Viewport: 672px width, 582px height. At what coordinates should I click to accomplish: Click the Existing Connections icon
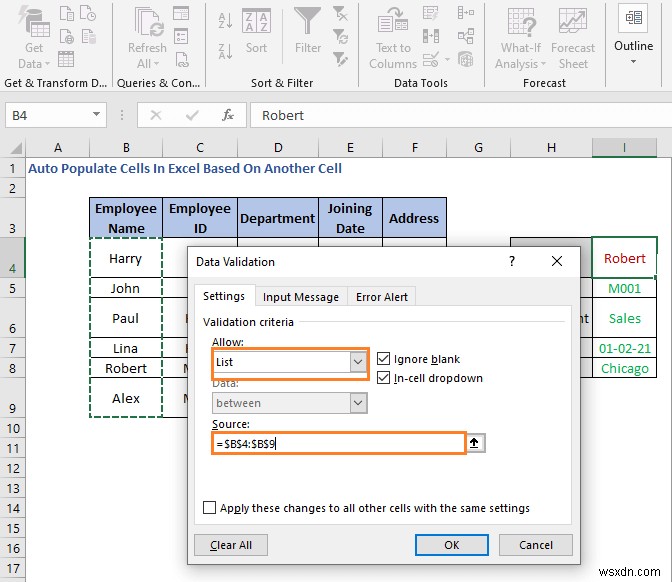coord(88,36)
